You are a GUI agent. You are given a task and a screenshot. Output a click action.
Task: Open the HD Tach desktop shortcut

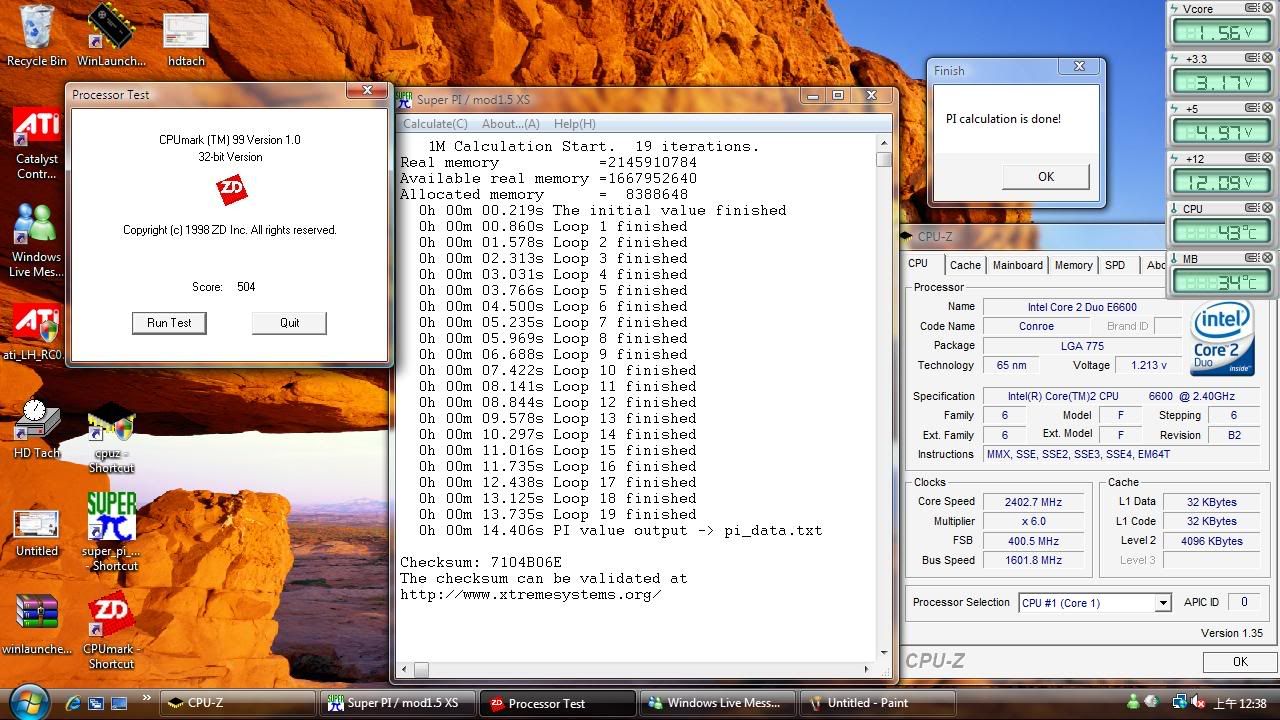pyautogui.click(x=36, y=428)
